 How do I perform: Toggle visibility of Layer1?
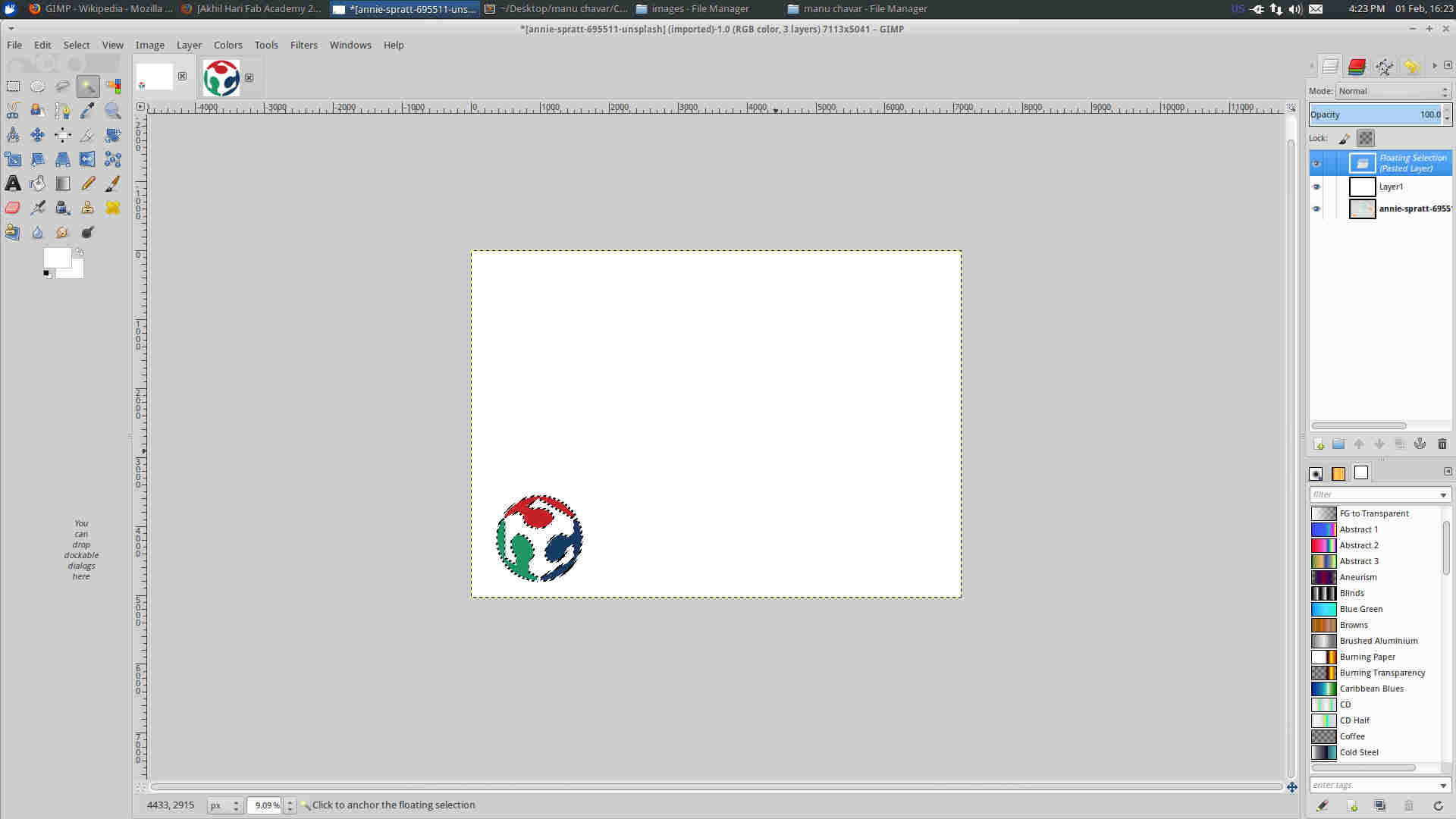(1316, 186)
